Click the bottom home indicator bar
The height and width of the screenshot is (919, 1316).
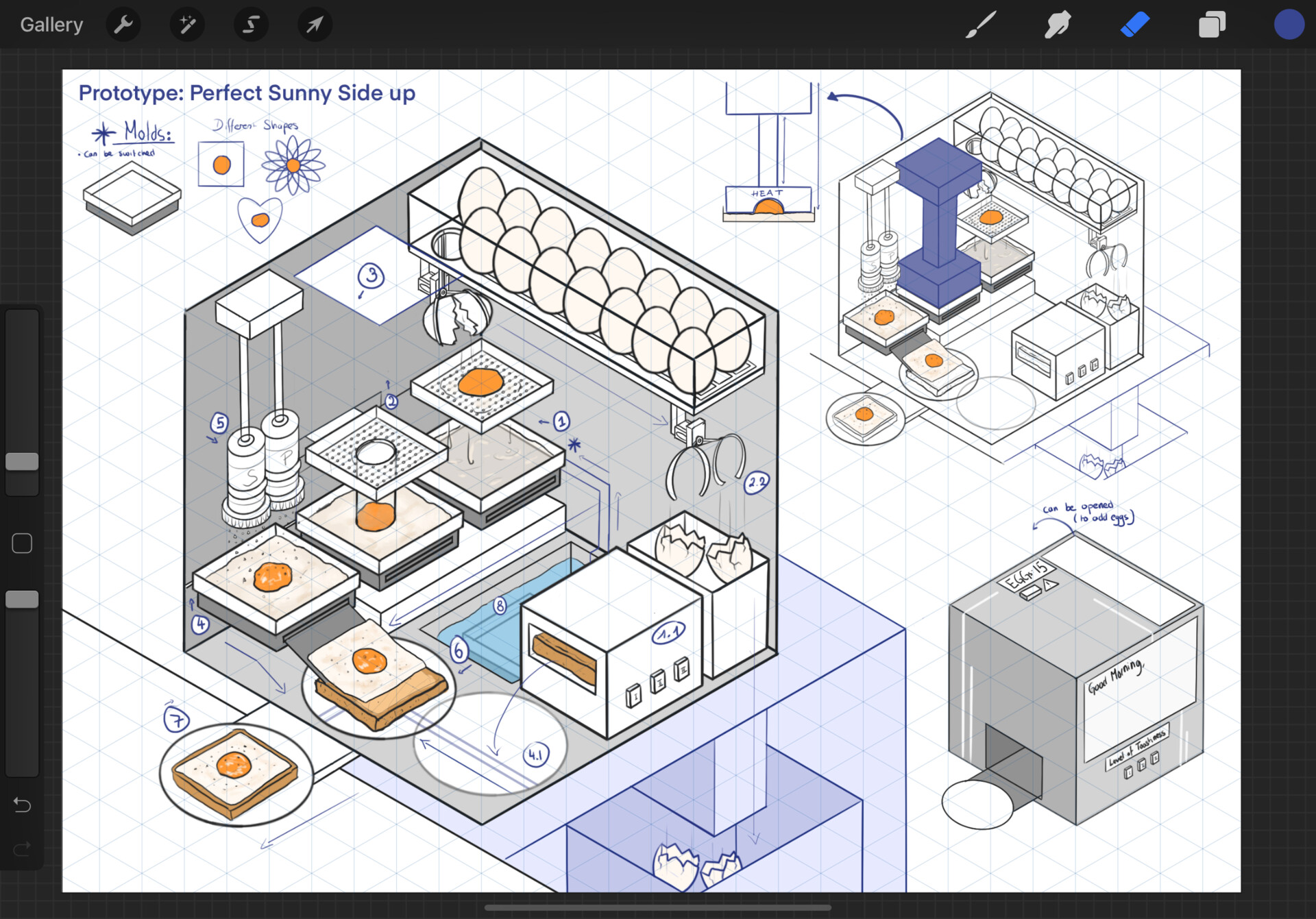[x=657, y=907]
